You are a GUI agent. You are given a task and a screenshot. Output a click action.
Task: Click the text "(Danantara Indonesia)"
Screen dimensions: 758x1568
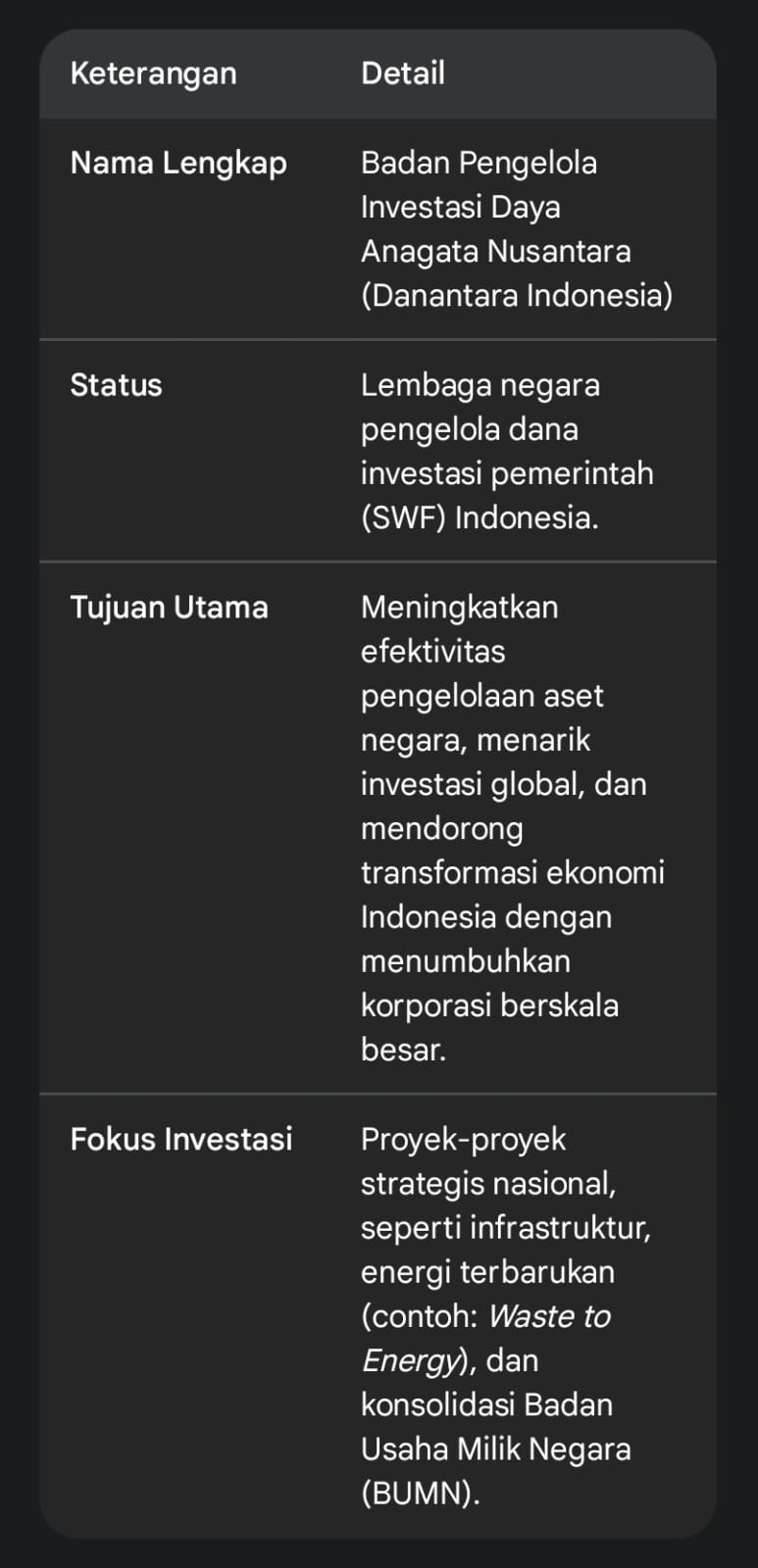tap(516, 295)
